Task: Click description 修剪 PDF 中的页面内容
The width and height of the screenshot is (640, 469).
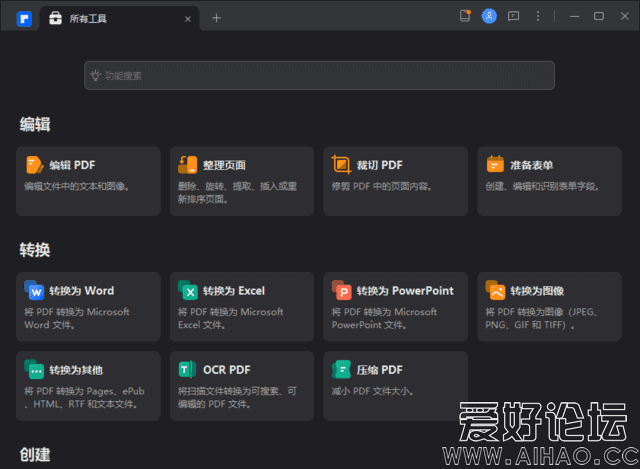Action: (382, 187)
